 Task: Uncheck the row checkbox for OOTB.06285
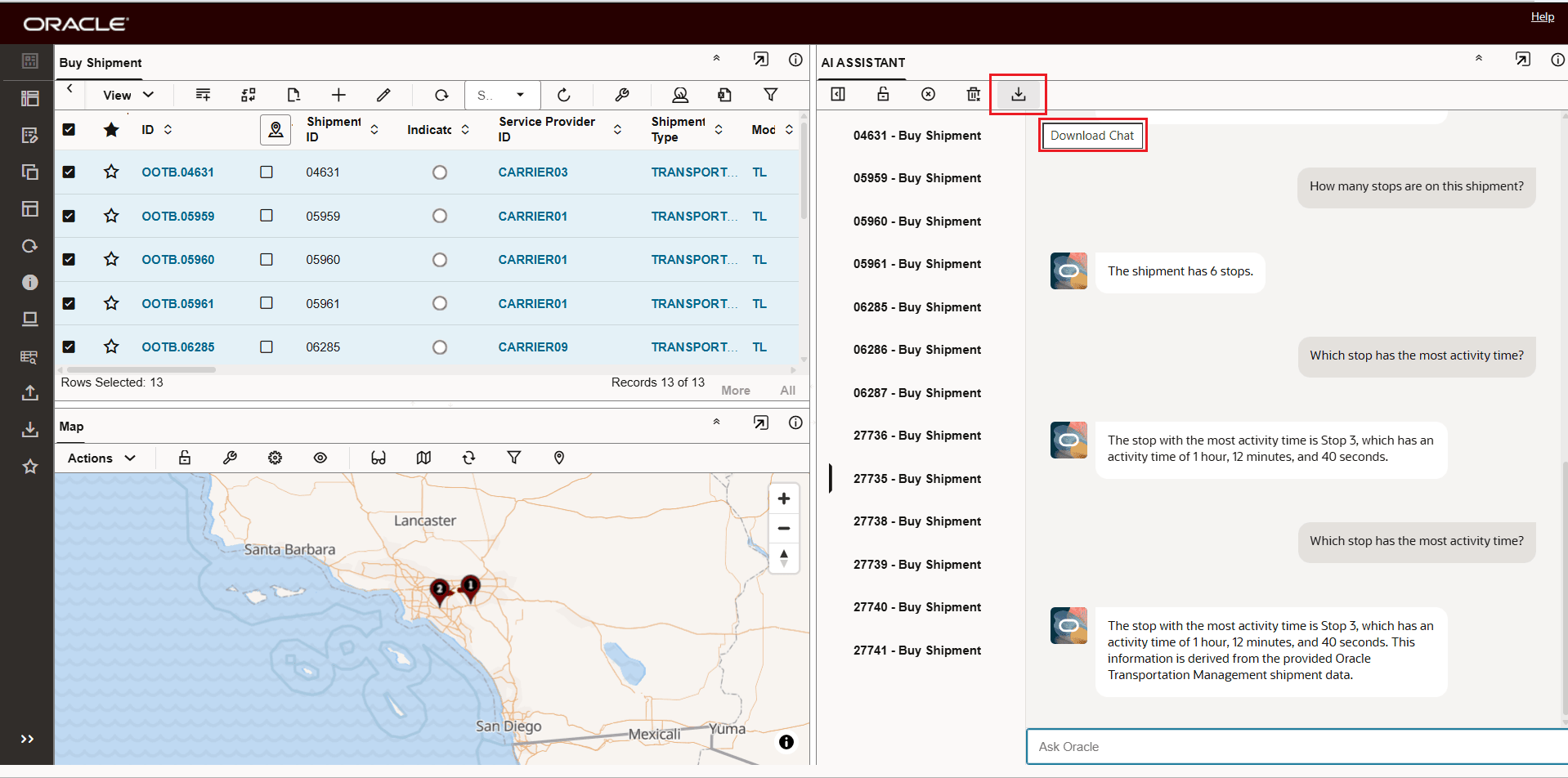pos(69,347)
